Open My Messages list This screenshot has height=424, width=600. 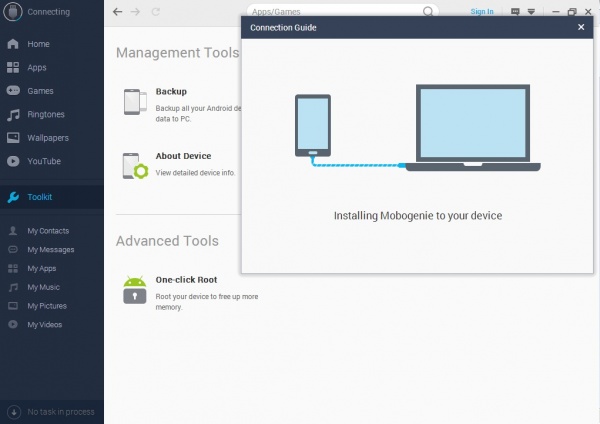pos(51,250)
